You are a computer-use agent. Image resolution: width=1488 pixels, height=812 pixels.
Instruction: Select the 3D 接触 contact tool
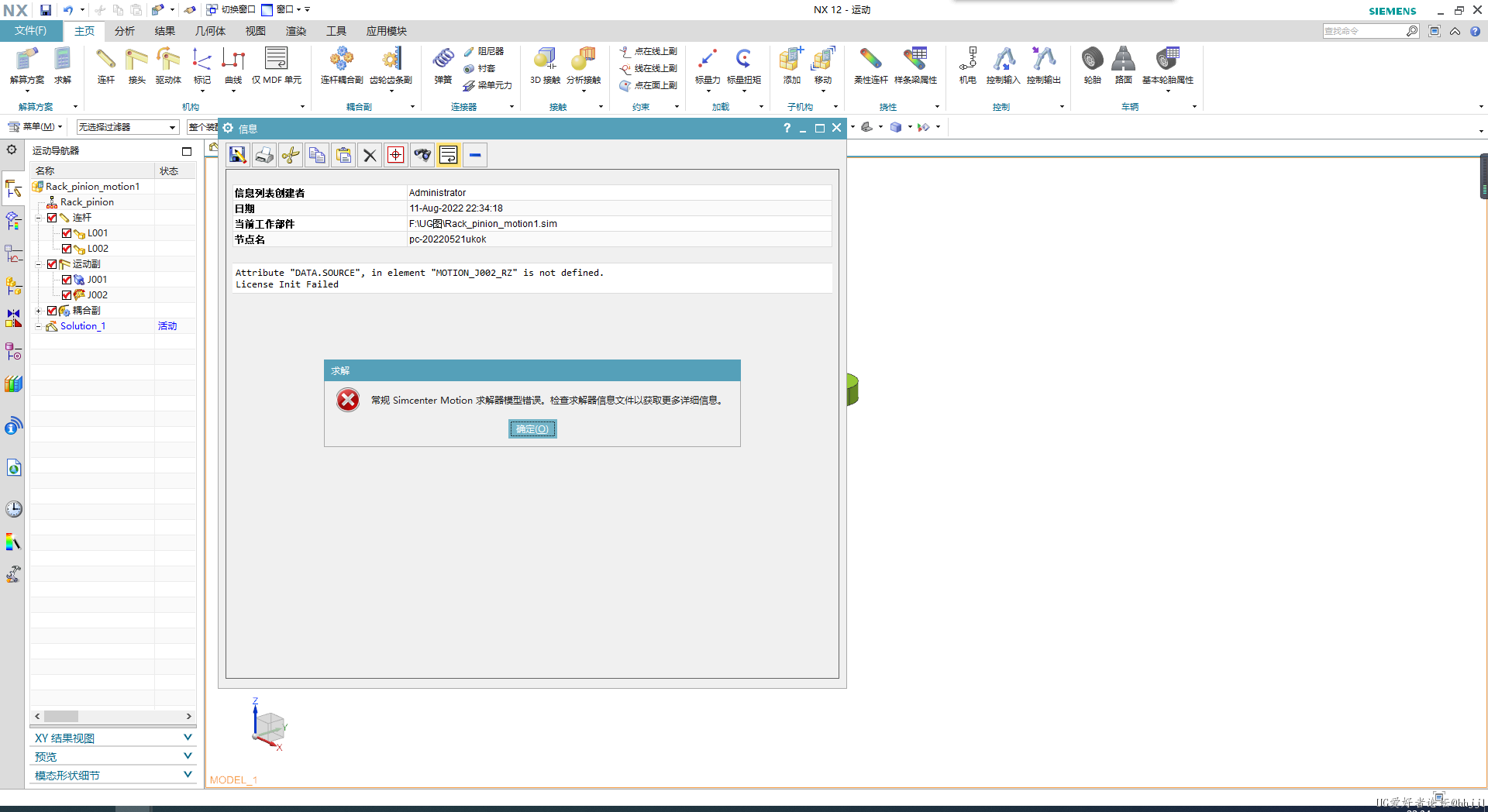coord(545,65)
